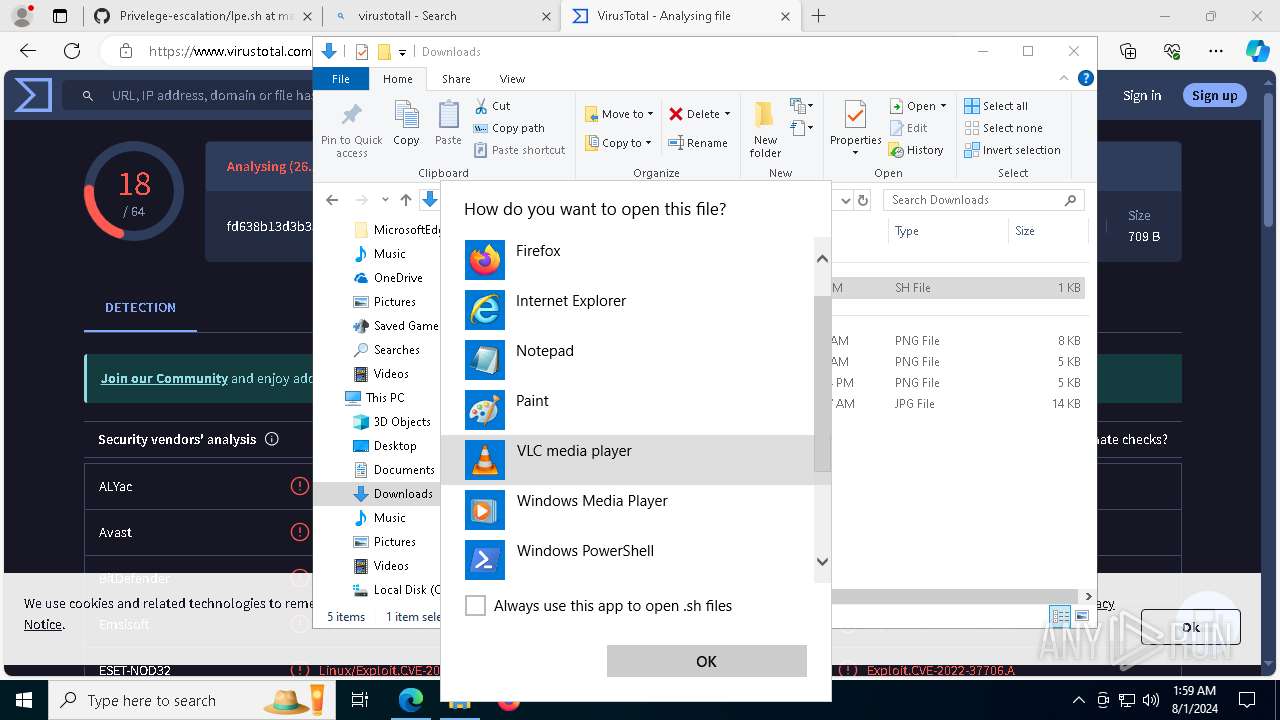Viewport: 1280px width, 720px height.
Task: Check Always use this app for .sh files
Action: (x=476, y=606)
